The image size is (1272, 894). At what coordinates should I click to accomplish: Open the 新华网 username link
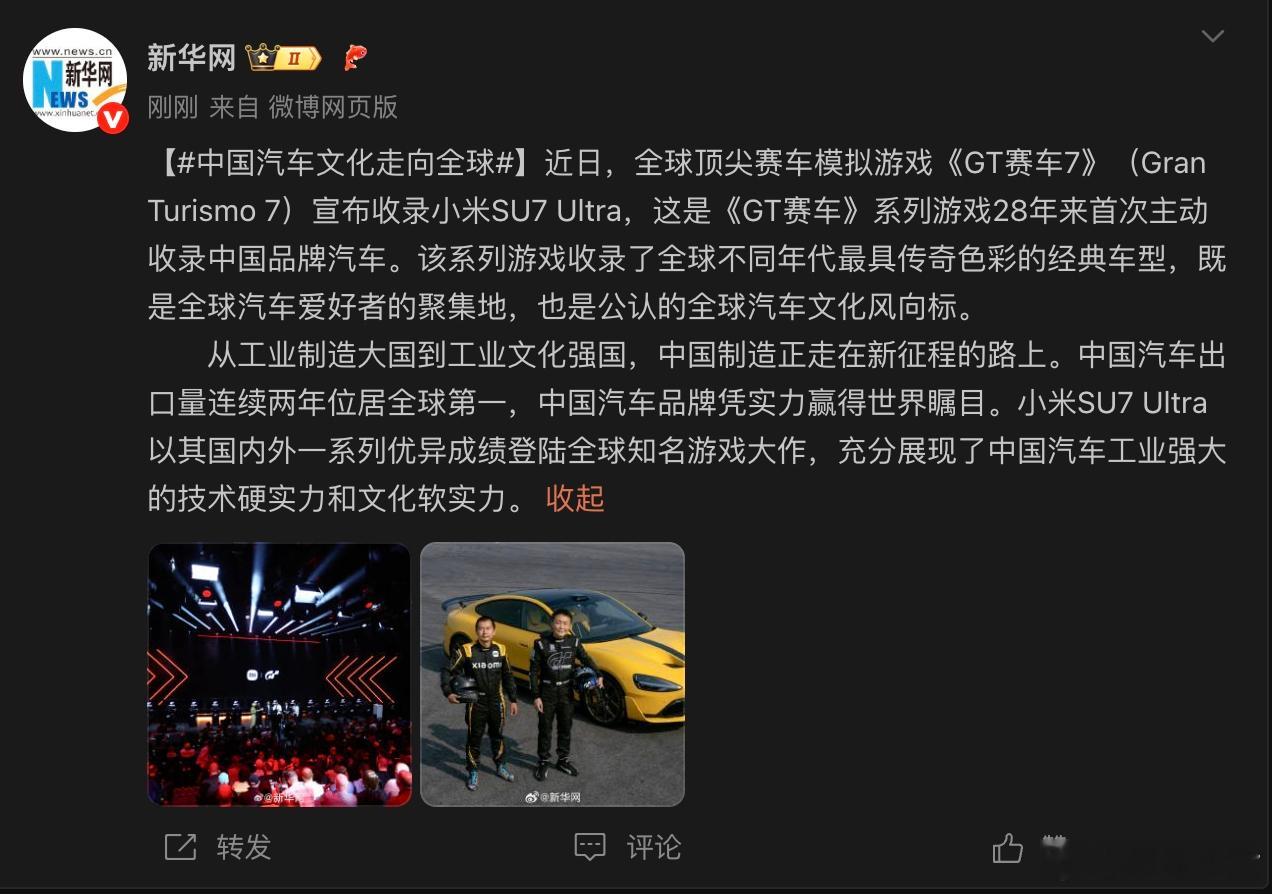[x=191, y=58]
